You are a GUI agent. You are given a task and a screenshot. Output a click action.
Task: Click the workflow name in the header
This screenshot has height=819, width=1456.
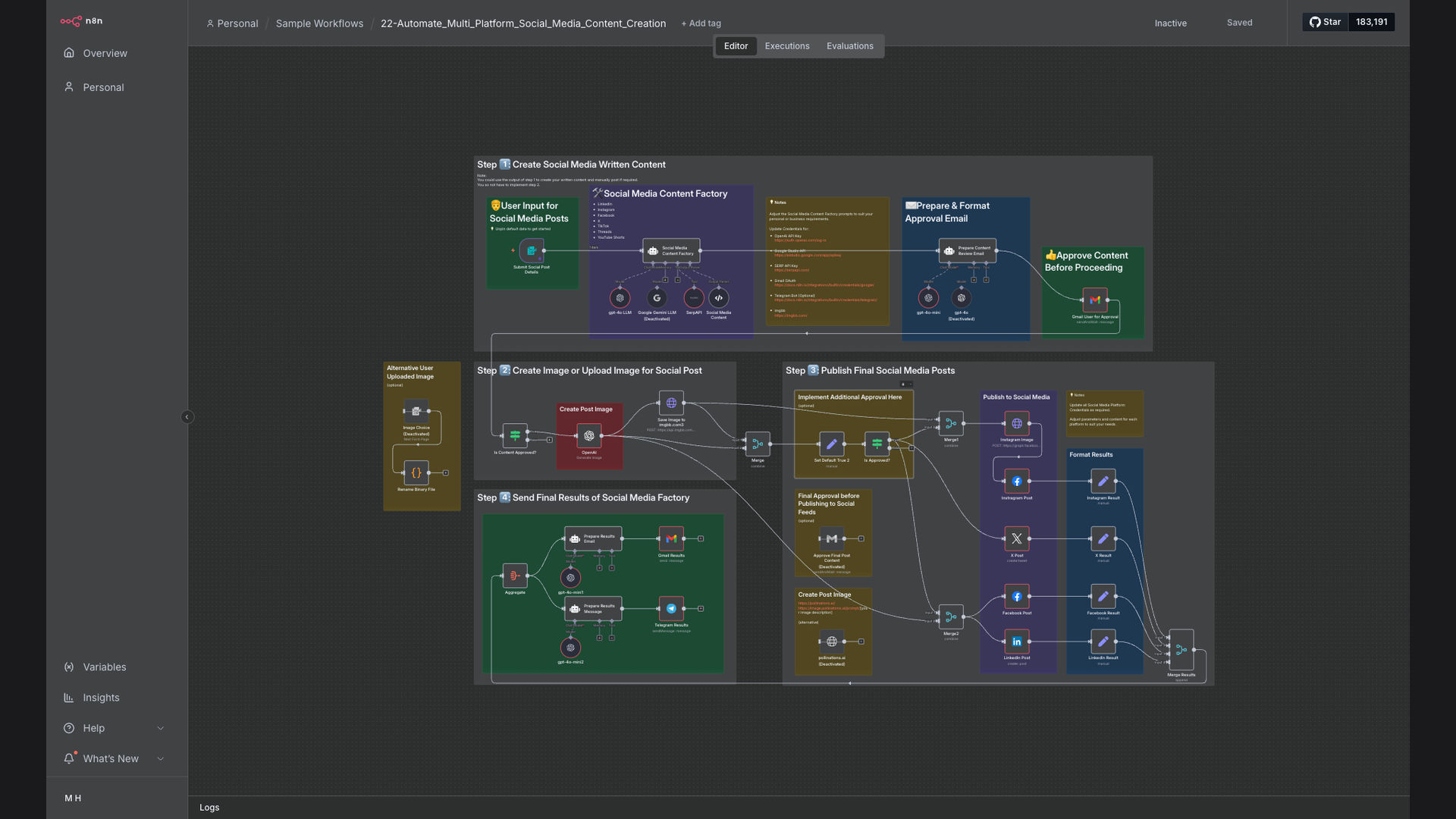point(523,24)
